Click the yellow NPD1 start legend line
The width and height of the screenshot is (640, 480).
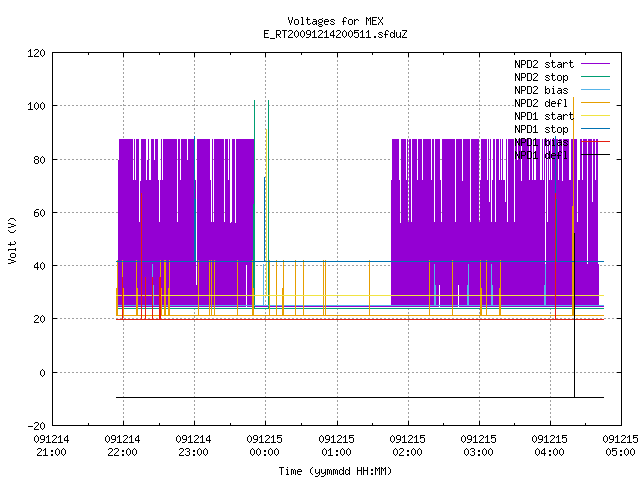coord(596,116)
